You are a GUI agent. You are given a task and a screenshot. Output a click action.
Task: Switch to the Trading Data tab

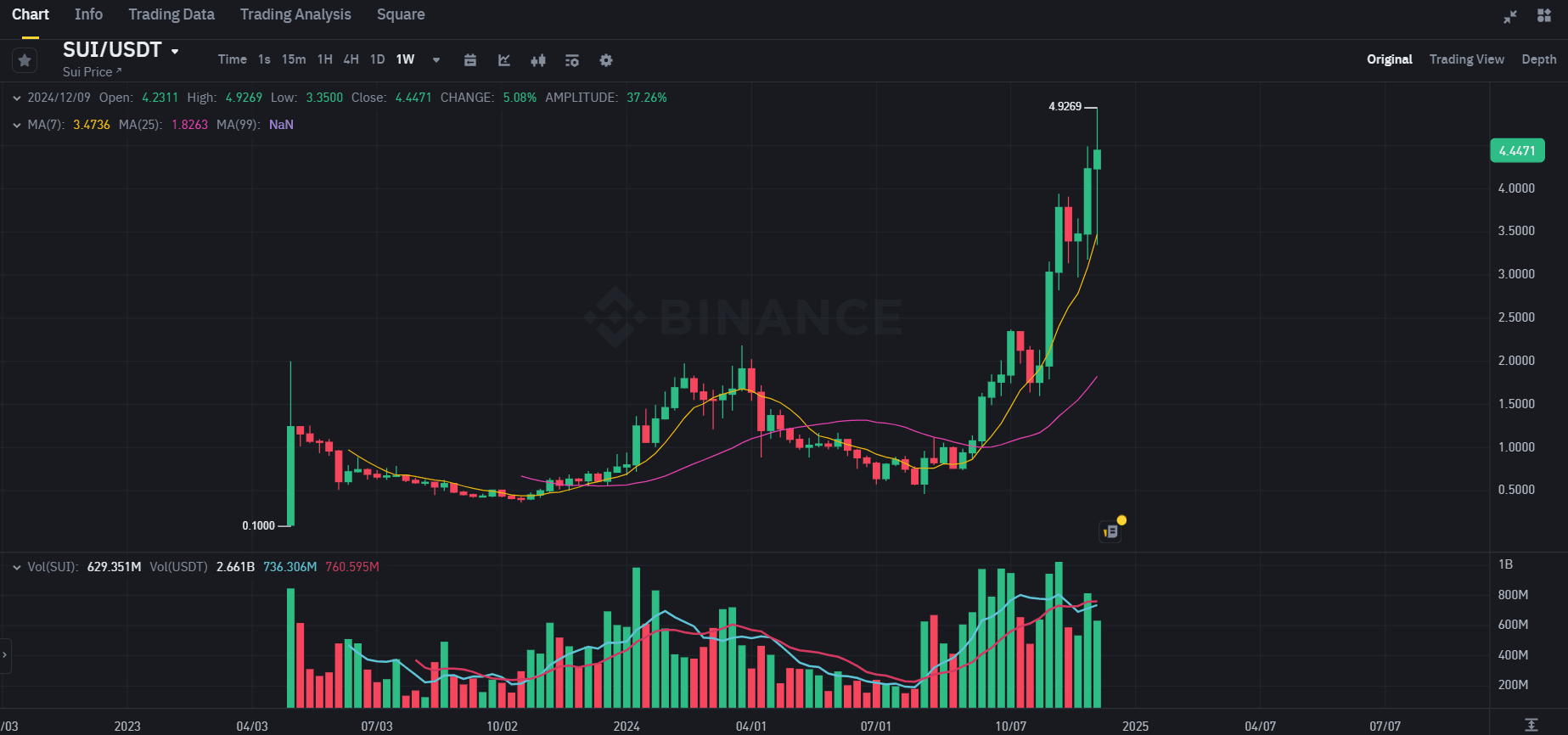[171, 14]
